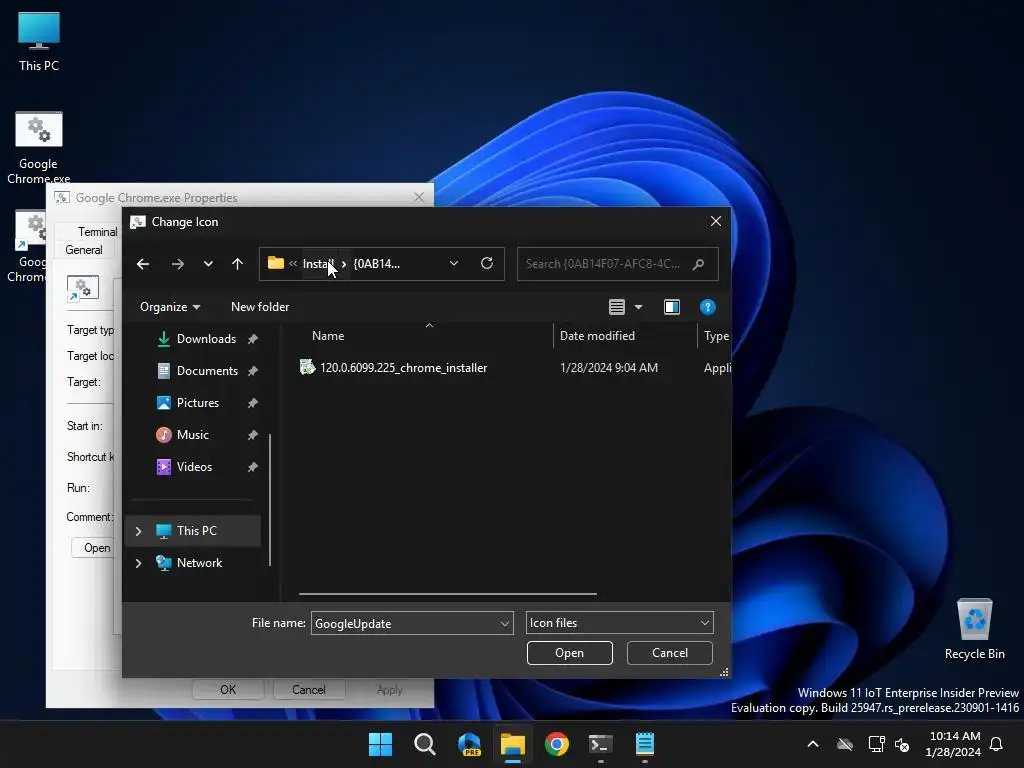The width and height of the screenshot is (1024, 768).
Task: Click the File name input field
Action: 405,624
